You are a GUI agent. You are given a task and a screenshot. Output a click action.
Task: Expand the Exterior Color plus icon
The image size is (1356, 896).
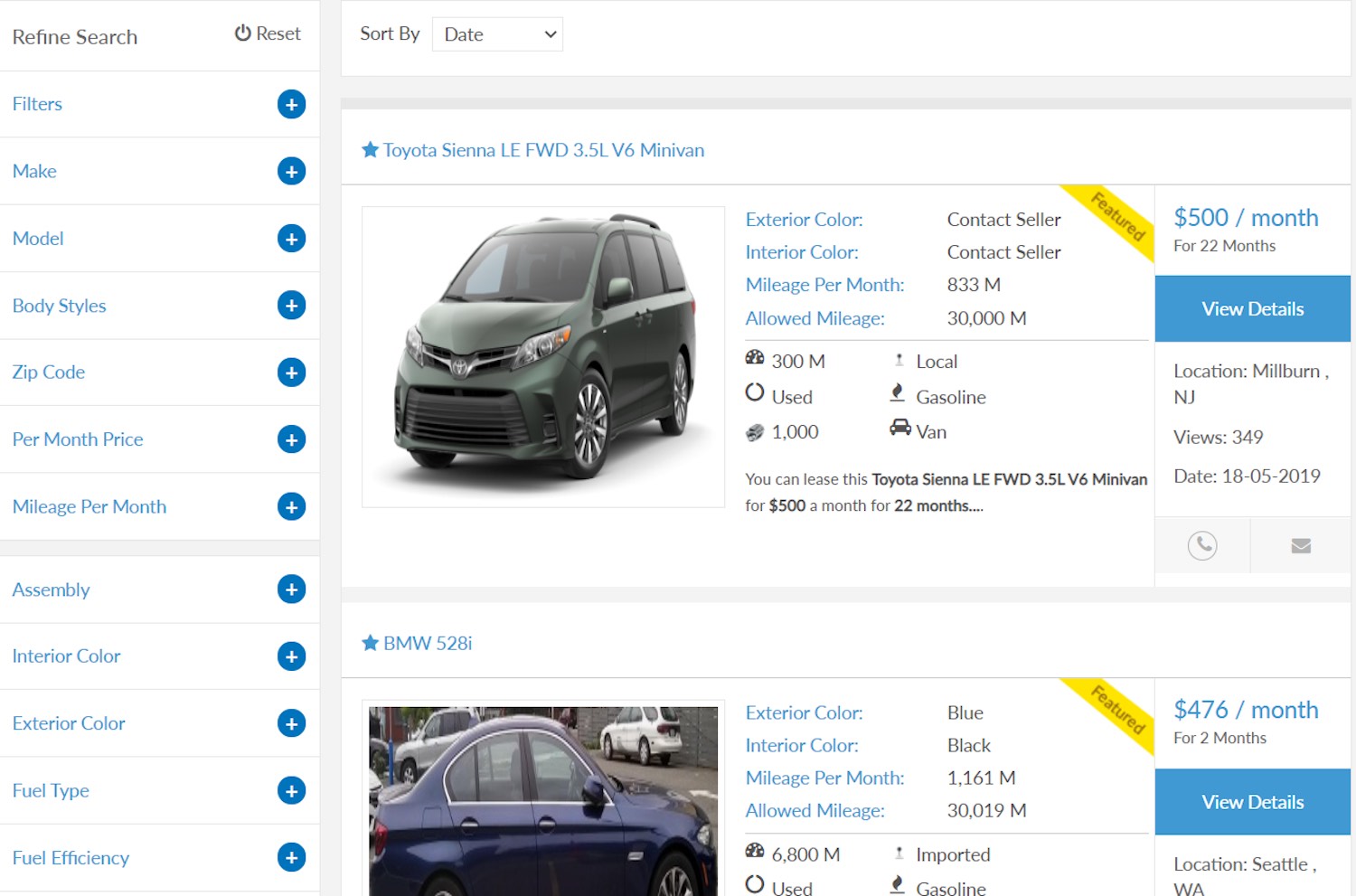point(291,723)
